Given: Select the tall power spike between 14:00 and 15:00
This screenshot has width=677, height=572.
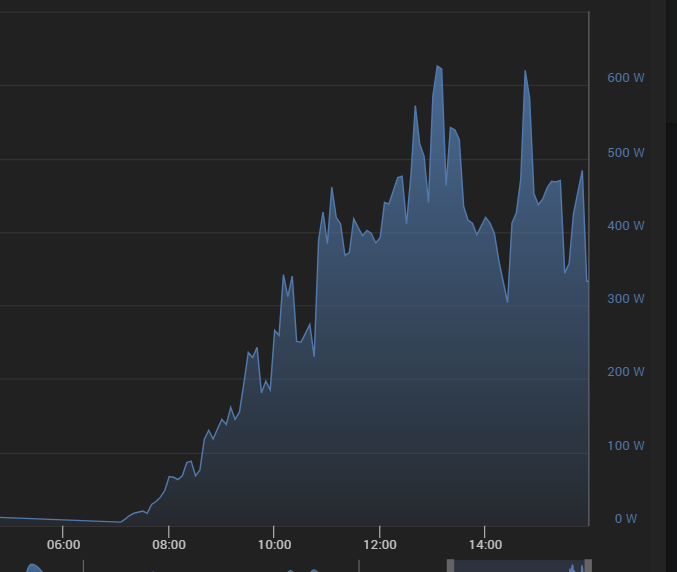Looking at the screenshot, I should point(525,71).
